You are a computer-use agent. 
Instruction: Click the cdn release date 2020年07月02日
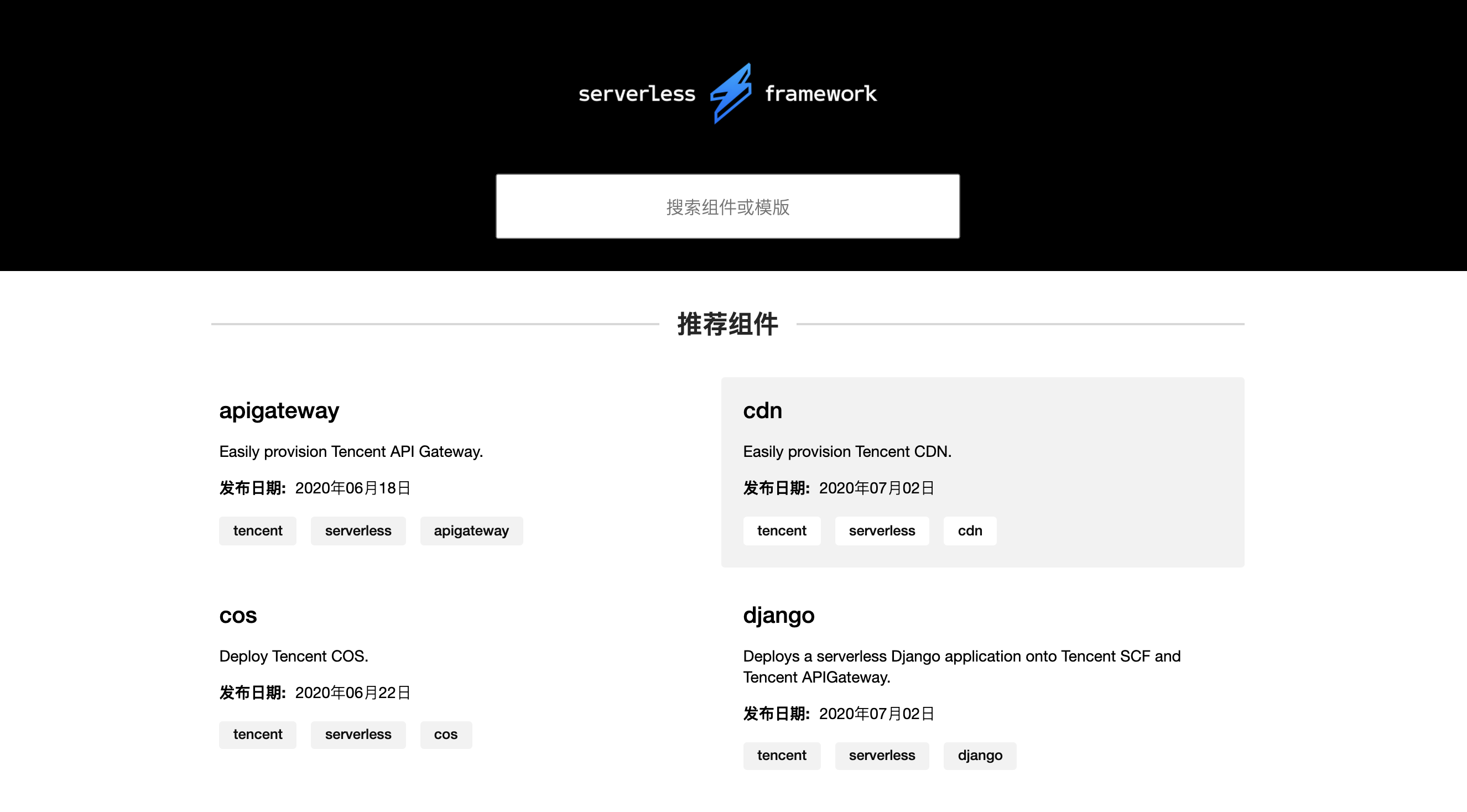pyautogui.click(x=877, y=488)
